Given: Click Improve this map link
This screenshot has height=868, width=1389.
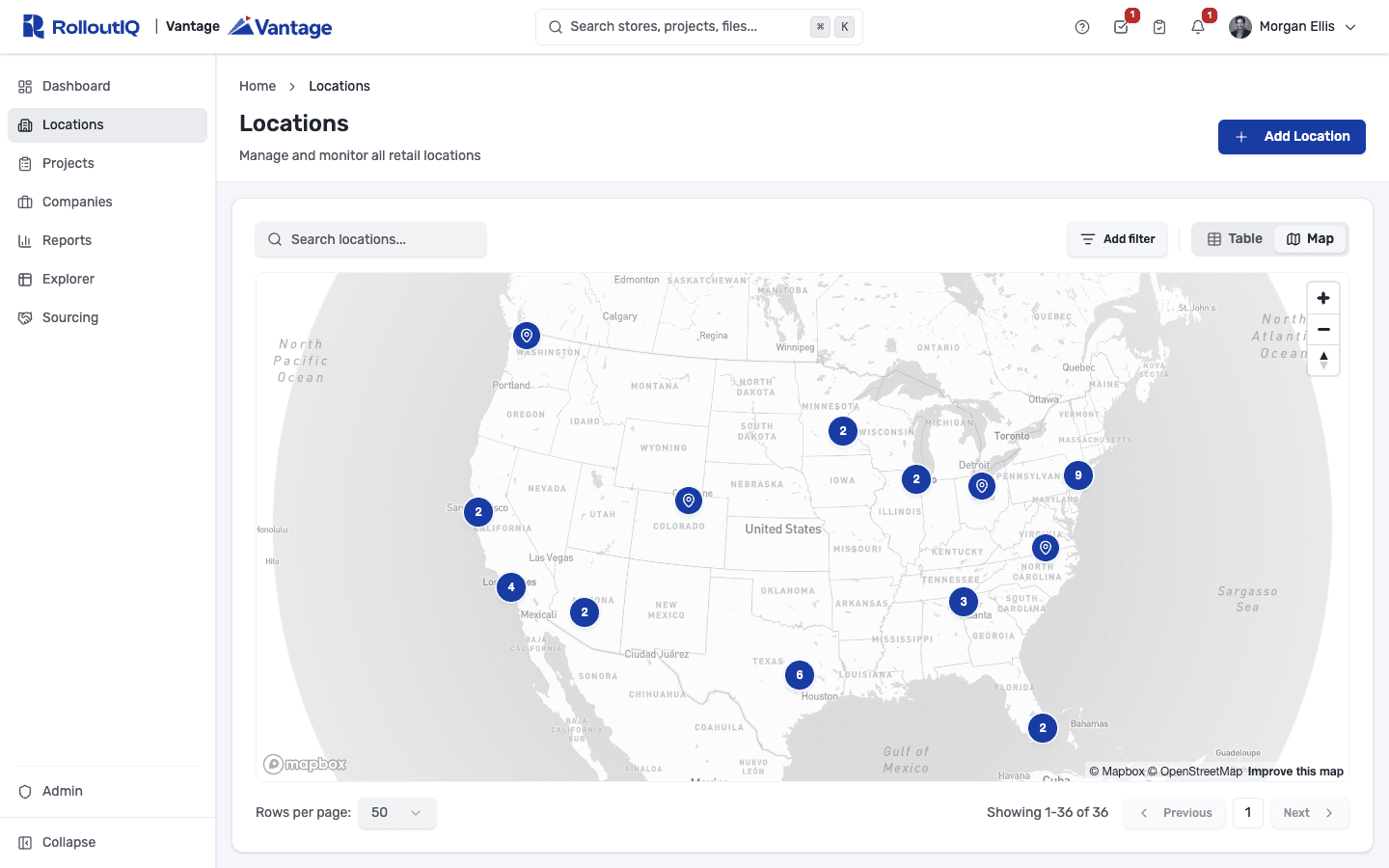Looking at the screenshot, I should tap(1295, 772).
